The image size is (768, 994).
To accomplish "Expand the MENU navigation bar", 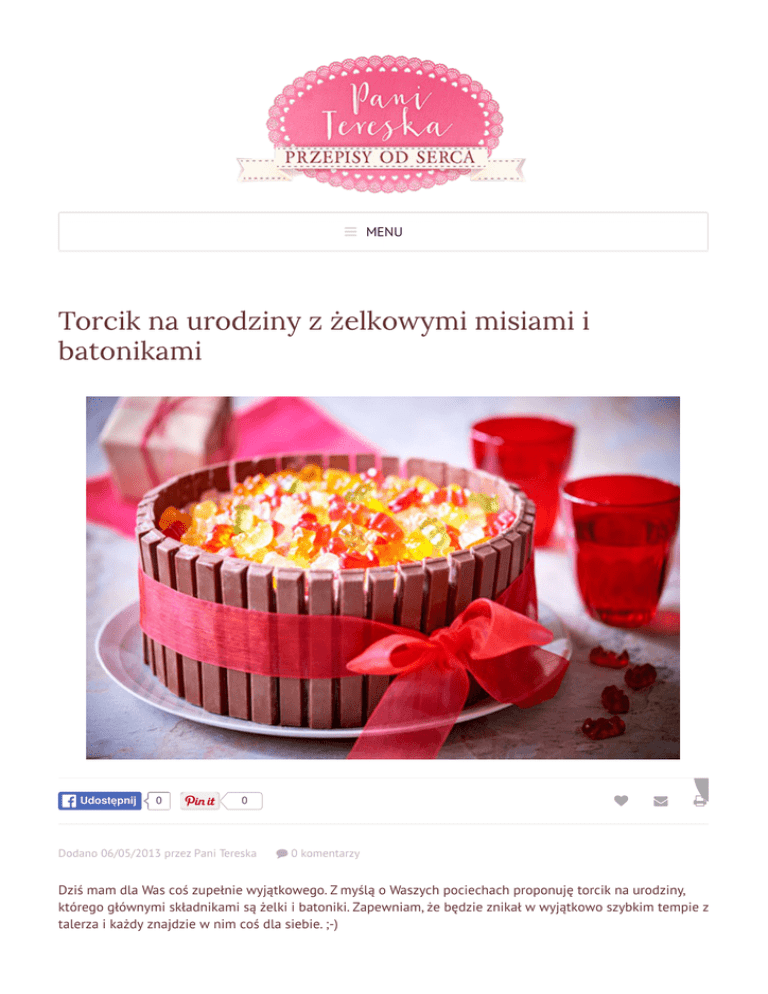I will pyautogui.click(x=383, y=232).
